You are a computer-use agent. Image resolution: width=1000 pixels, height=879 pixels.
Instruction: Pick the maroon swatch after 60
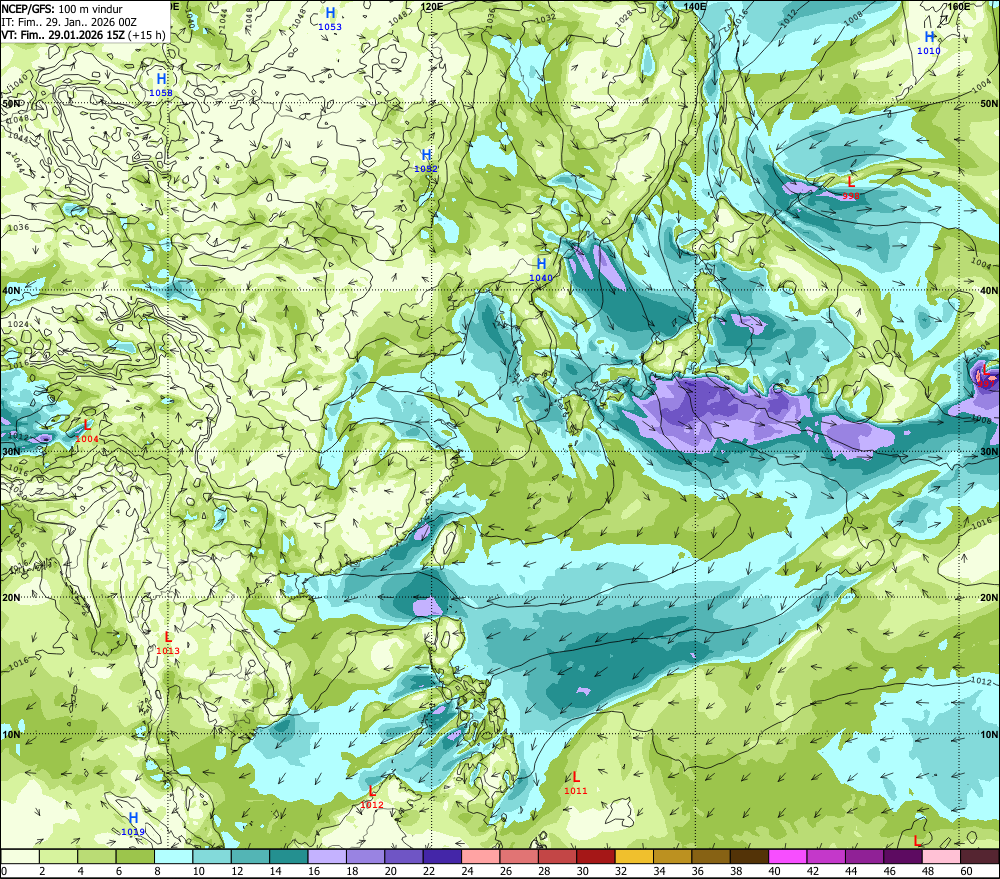point(980,856)
